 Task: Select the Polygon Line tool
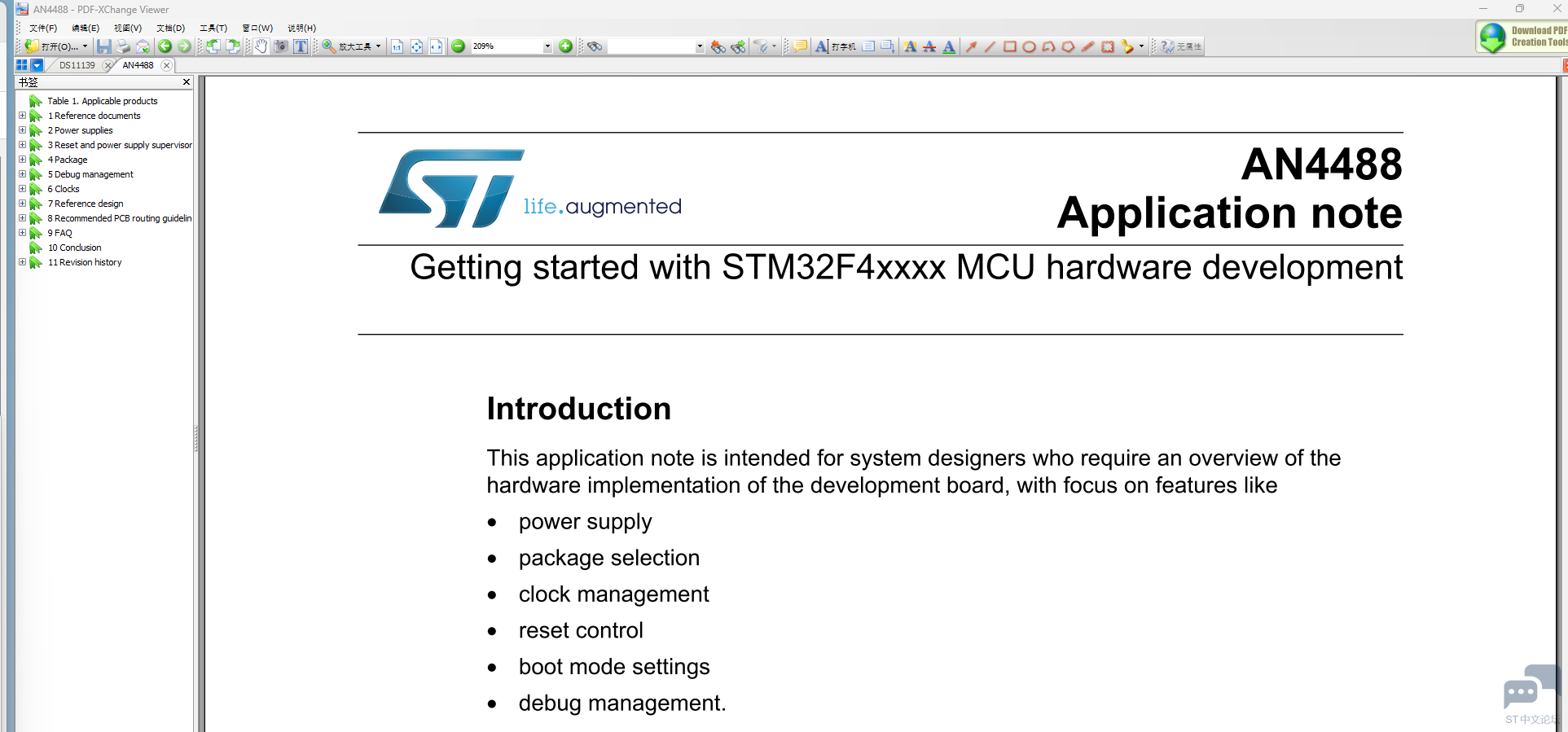tap(1048, 46)
